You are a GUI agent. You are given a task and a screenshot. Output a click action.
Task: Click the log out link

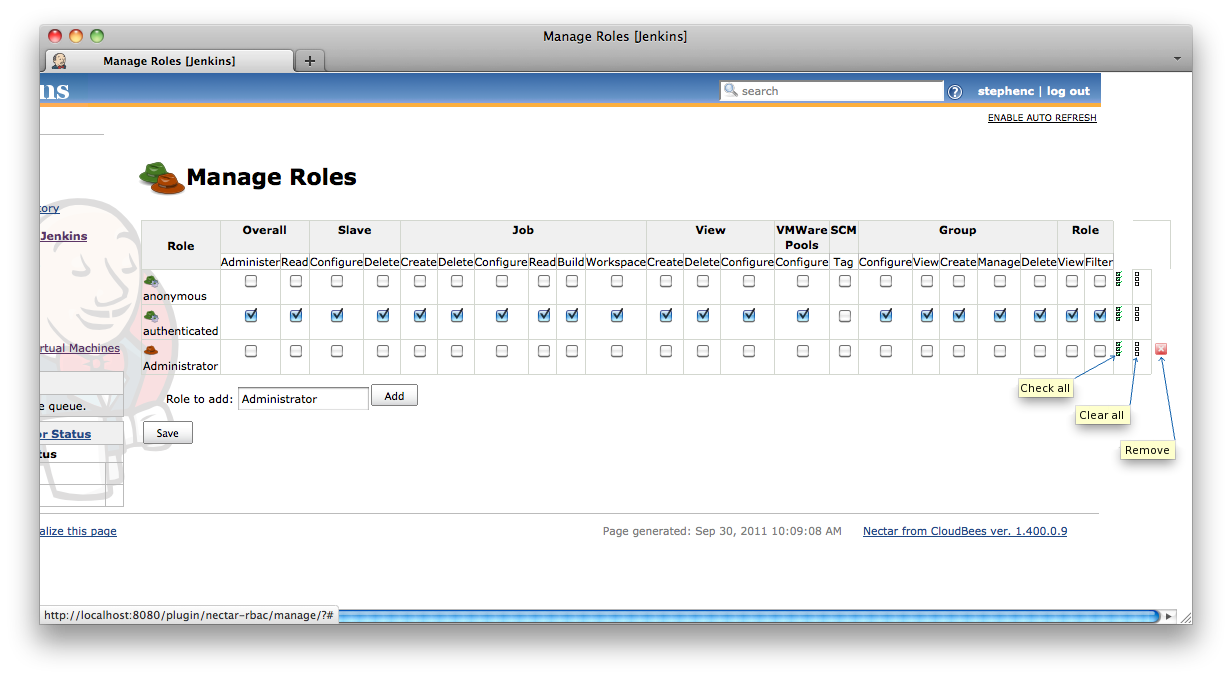pyautogui.click(x=1068, y=91)
